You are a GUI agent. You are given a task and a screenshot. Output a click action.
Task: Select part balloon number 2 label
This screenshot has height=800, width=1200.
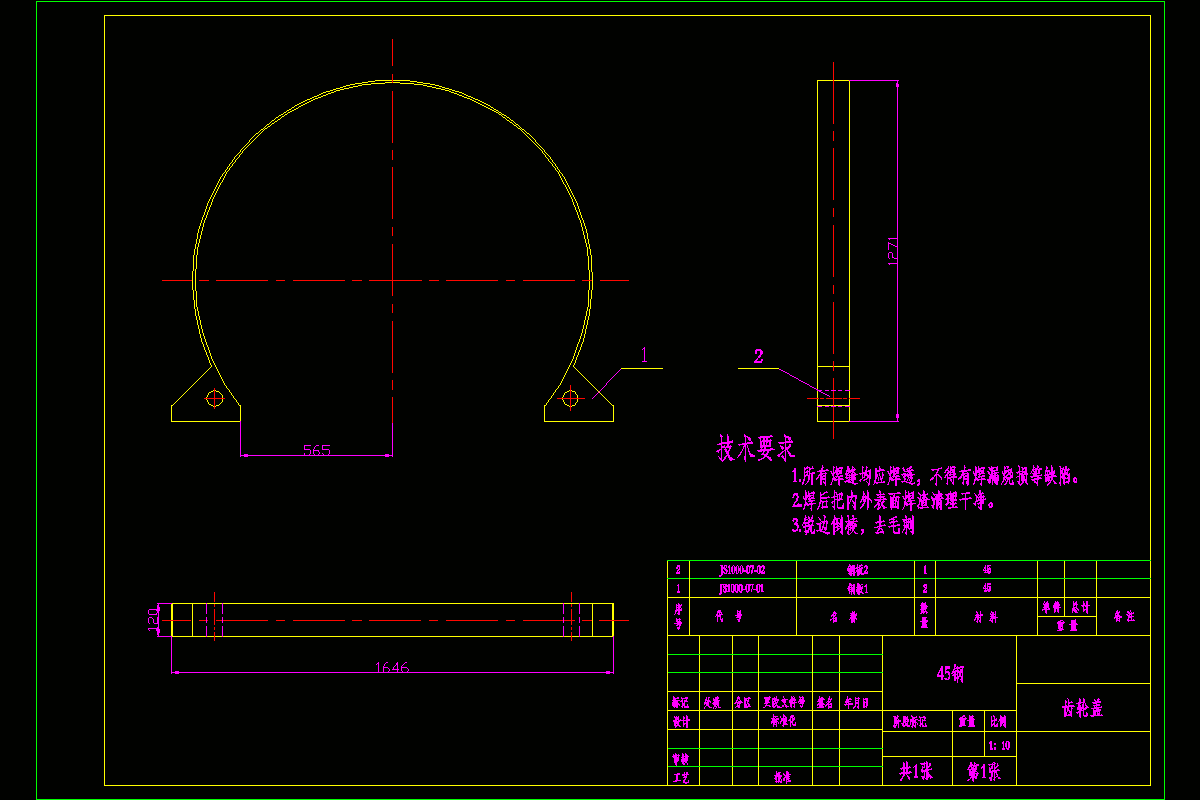pyautogui.click(x=759, y=356)
